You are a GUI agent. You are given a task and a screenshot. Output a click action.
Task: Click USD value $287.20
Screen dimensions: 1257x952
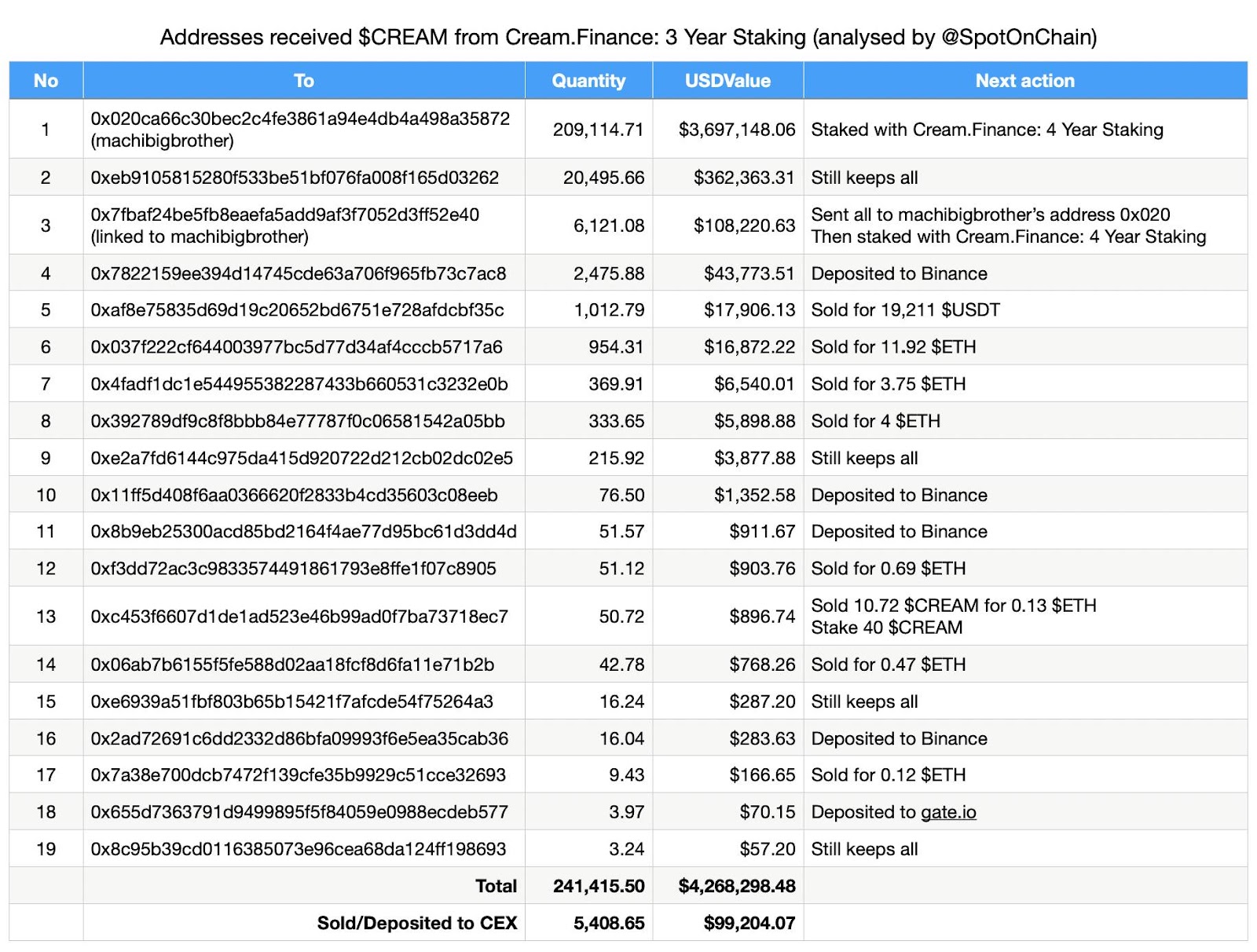tap(762, 701)
